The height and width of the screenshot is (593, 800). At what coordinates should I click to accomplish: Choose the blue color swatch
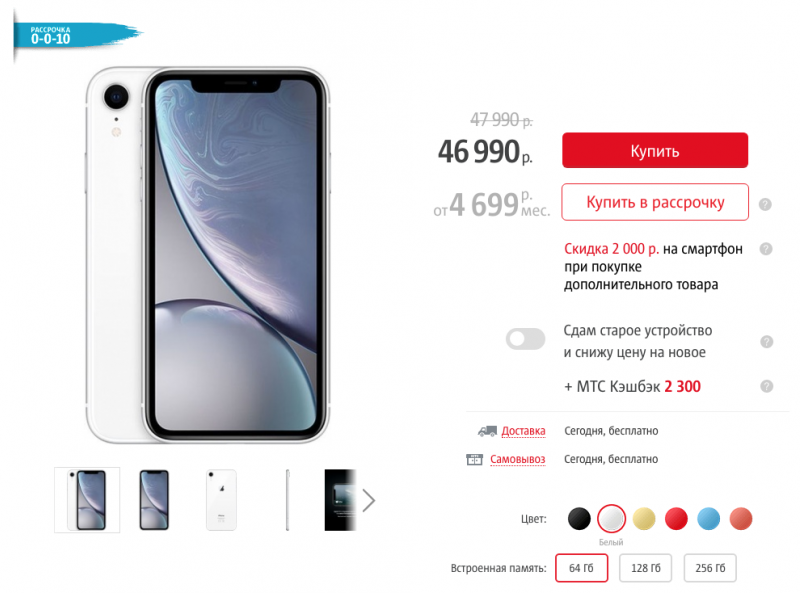708,519
